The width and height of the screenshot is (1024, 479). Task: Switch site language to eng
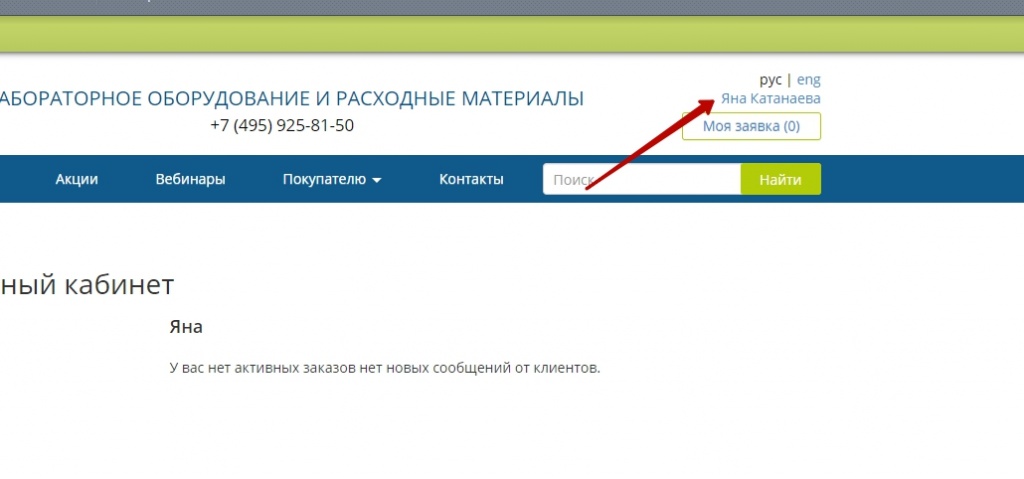tap(808, 80)
